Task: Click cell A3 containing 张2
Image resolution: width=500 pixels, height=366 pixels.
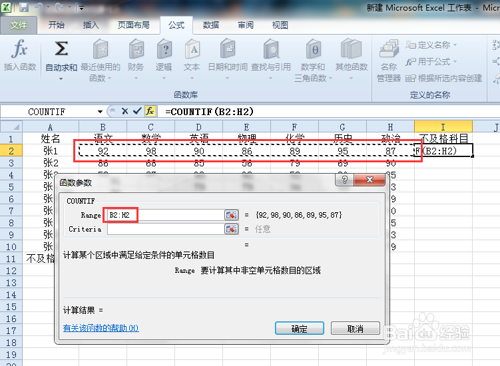Action: click(51, 163)
